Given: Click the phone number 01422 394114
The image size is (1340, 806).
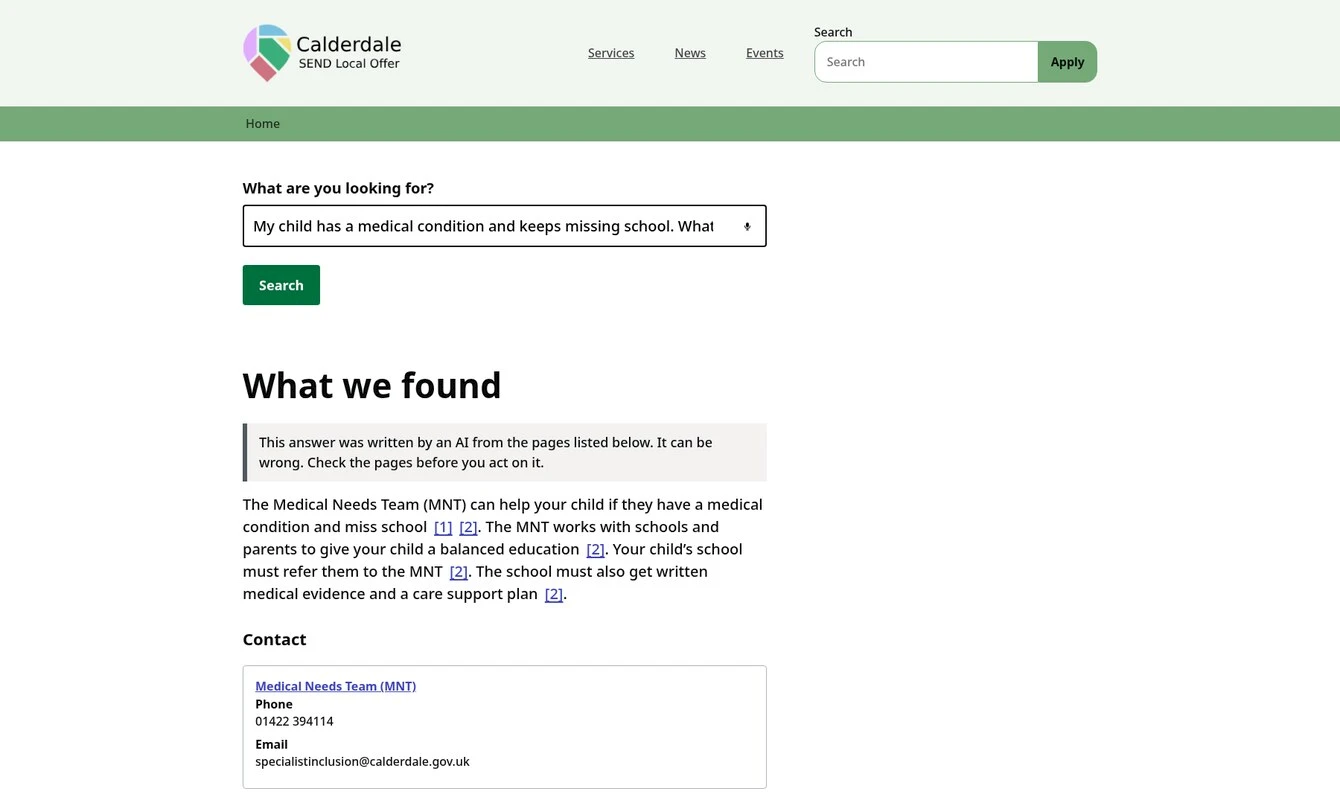Looking at the screenshot, I should [x=294, y=721].
